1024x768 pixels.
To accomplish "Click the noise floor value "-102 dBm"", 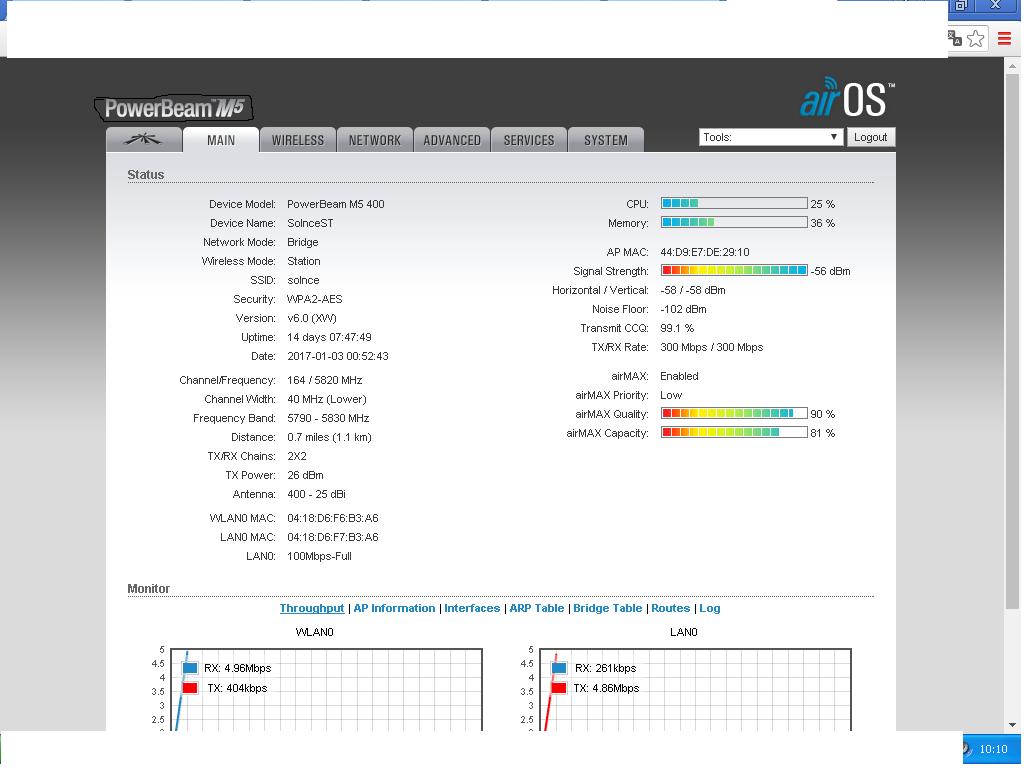I will 683,309.
